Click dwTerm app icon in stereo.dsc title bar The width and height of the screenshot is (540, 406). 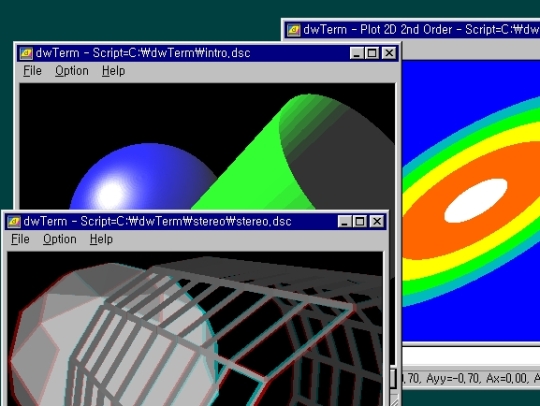pos(14,221)
